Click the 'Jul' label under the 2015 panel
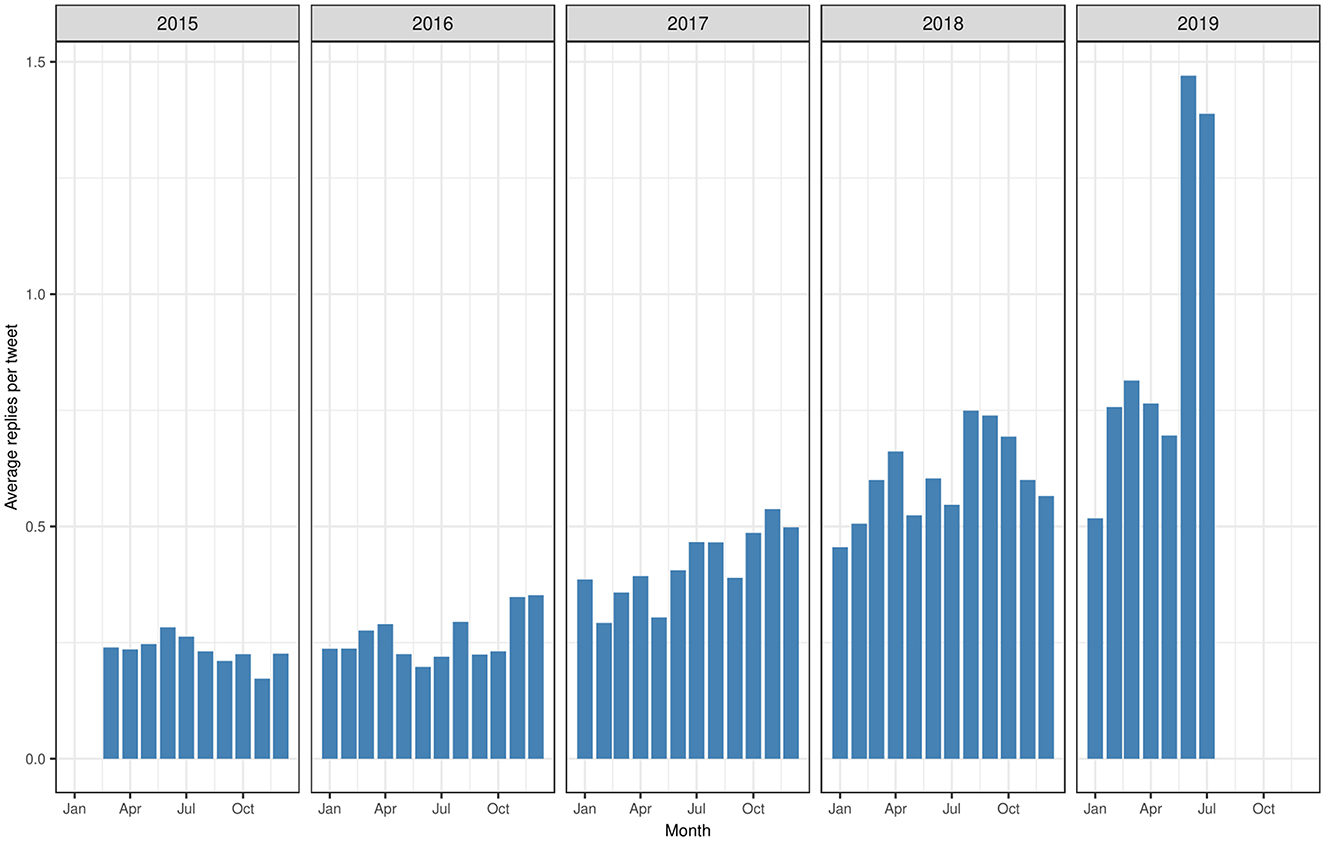The width and height of the screenshot is (1325, 841). (x=186, y=808)
